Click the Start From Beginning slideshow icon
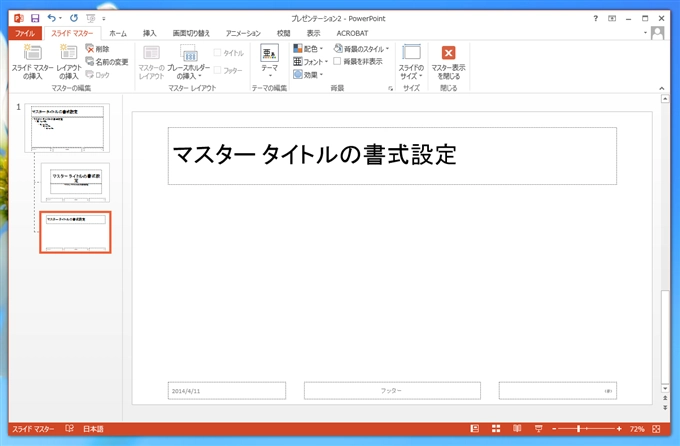This screenshot has height=446, width=680. click(90, 18)
